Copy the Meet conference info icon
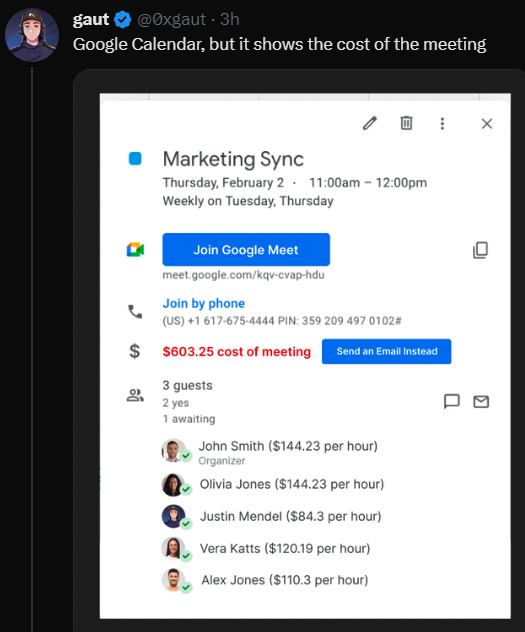The height and width of the screenshot is (632, 525). (480, 250)
